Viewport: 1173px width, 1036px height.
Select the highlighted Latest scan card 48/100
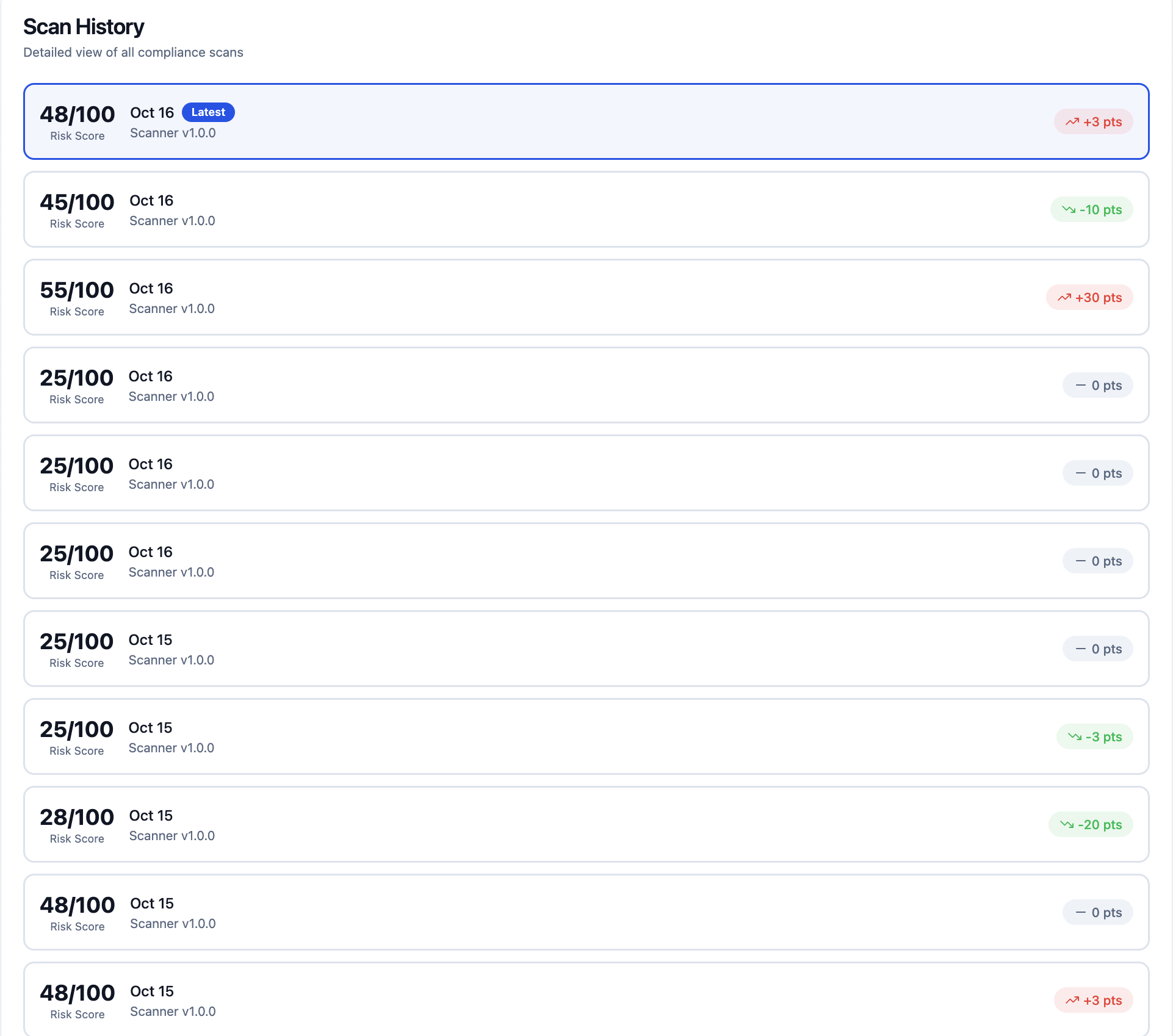pyautogui.click(x=586, y=121)
